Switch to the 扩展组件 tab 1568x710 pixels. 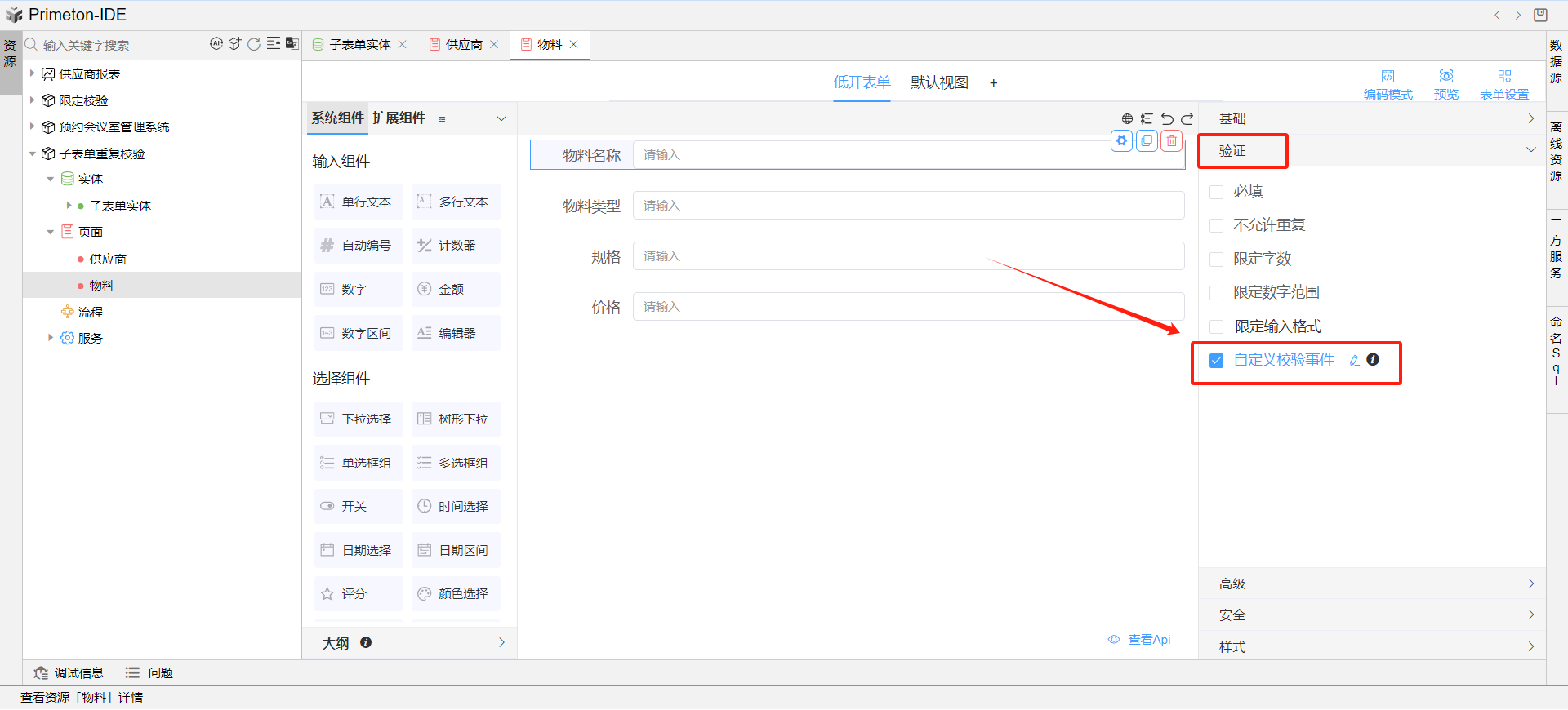click(399, 118)
